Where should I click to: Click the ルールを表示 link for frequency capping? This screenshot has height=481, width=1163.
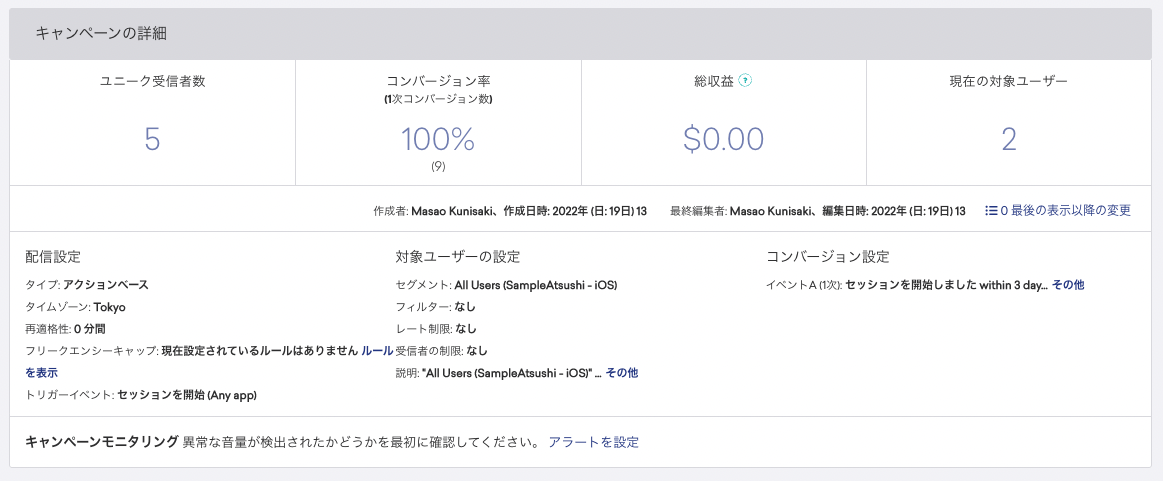coord(376,351)
